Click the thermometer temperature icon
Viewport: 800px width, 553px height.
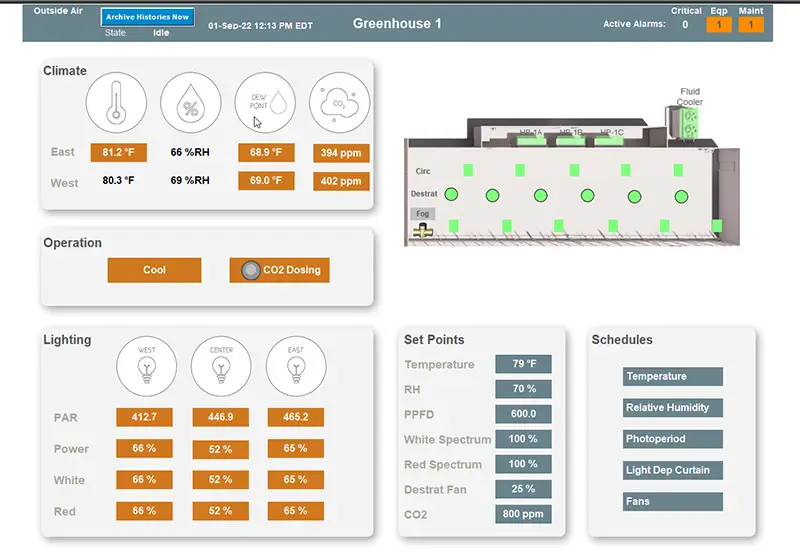pos(116,102)
